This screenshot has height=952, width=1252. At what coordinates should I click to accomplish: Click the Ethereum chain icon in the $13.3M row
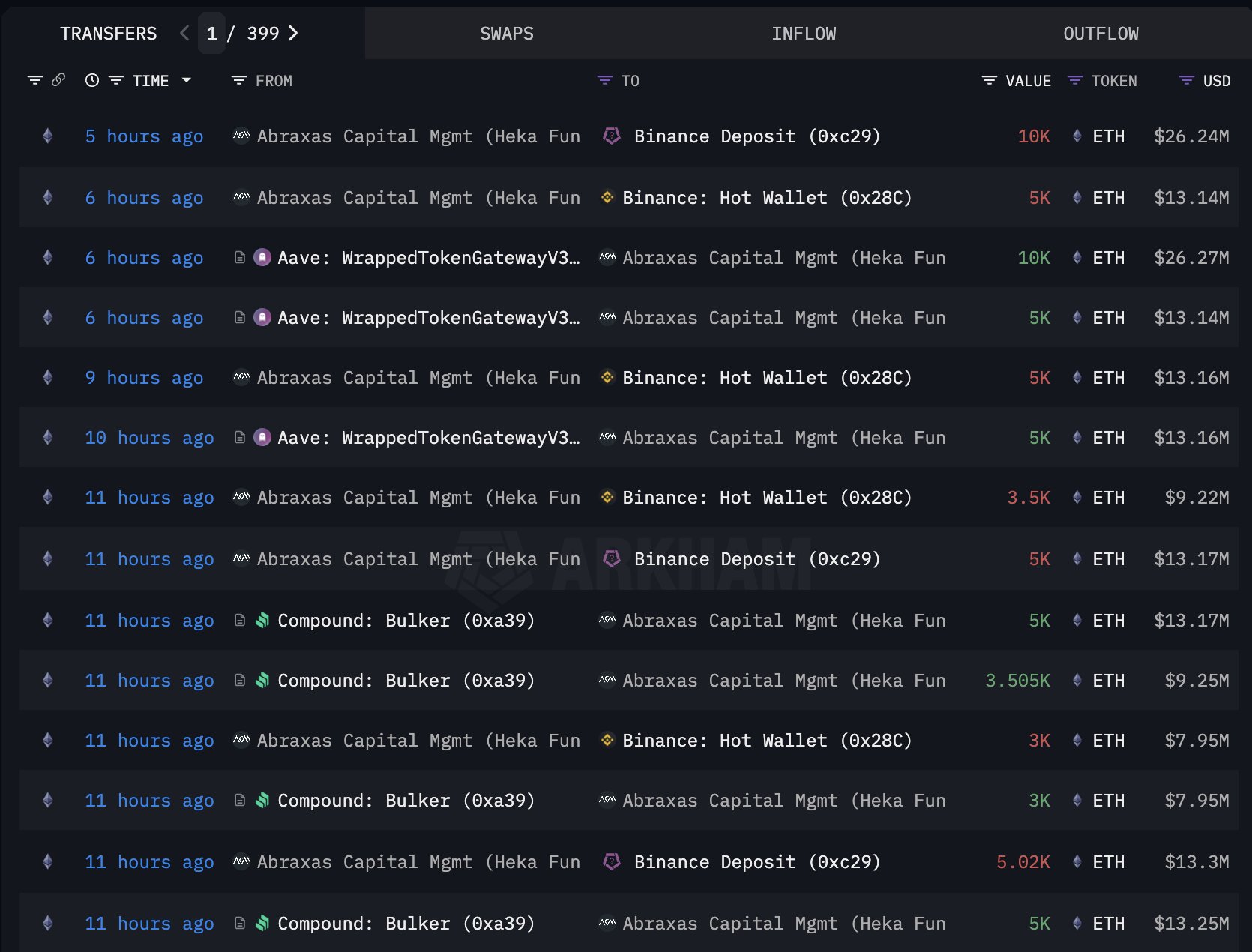pos(48,861)
